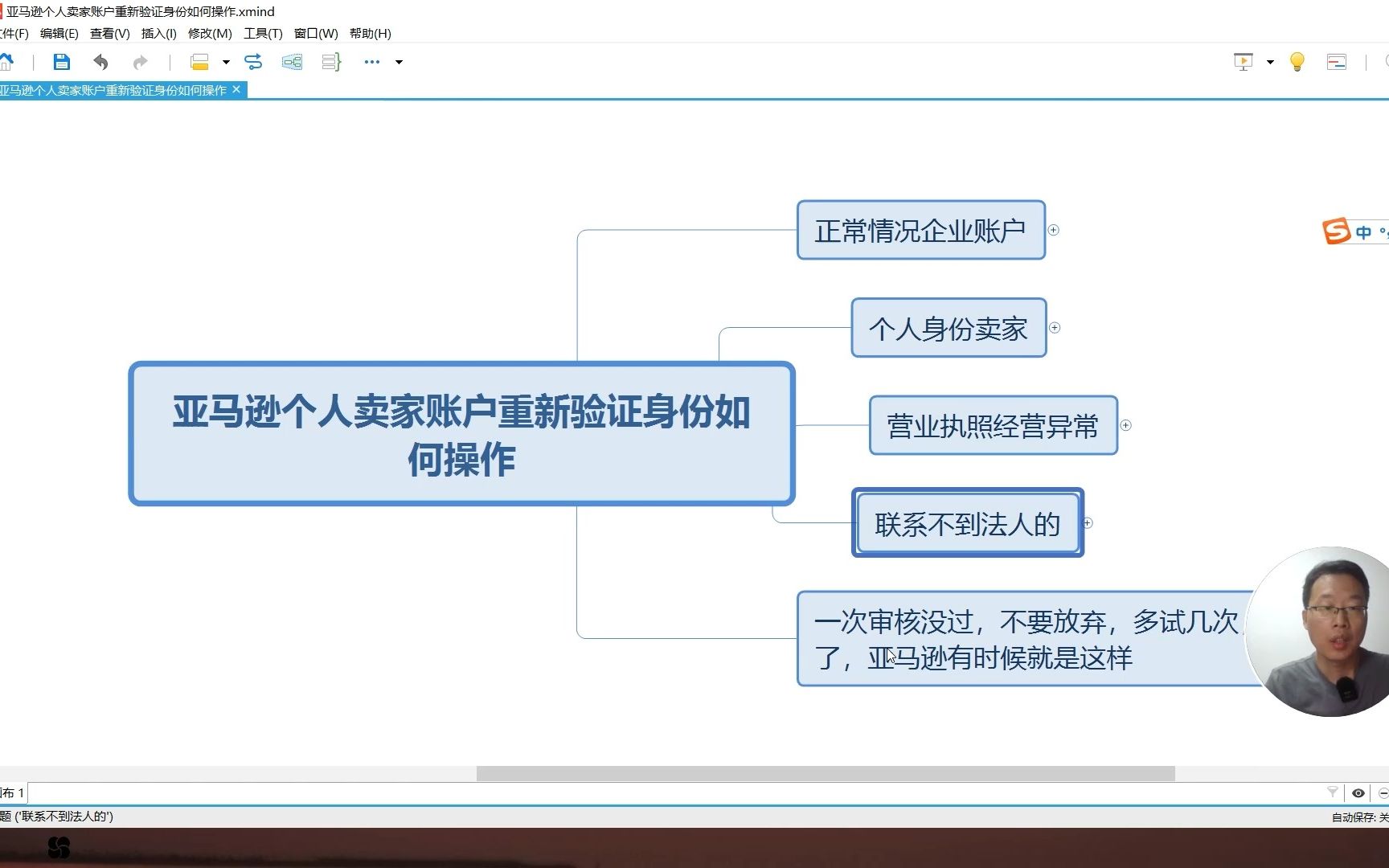This screenshot has width=1389, height=868.
Task: Click the Sogou input method S icon
Action: [1336, 231]
